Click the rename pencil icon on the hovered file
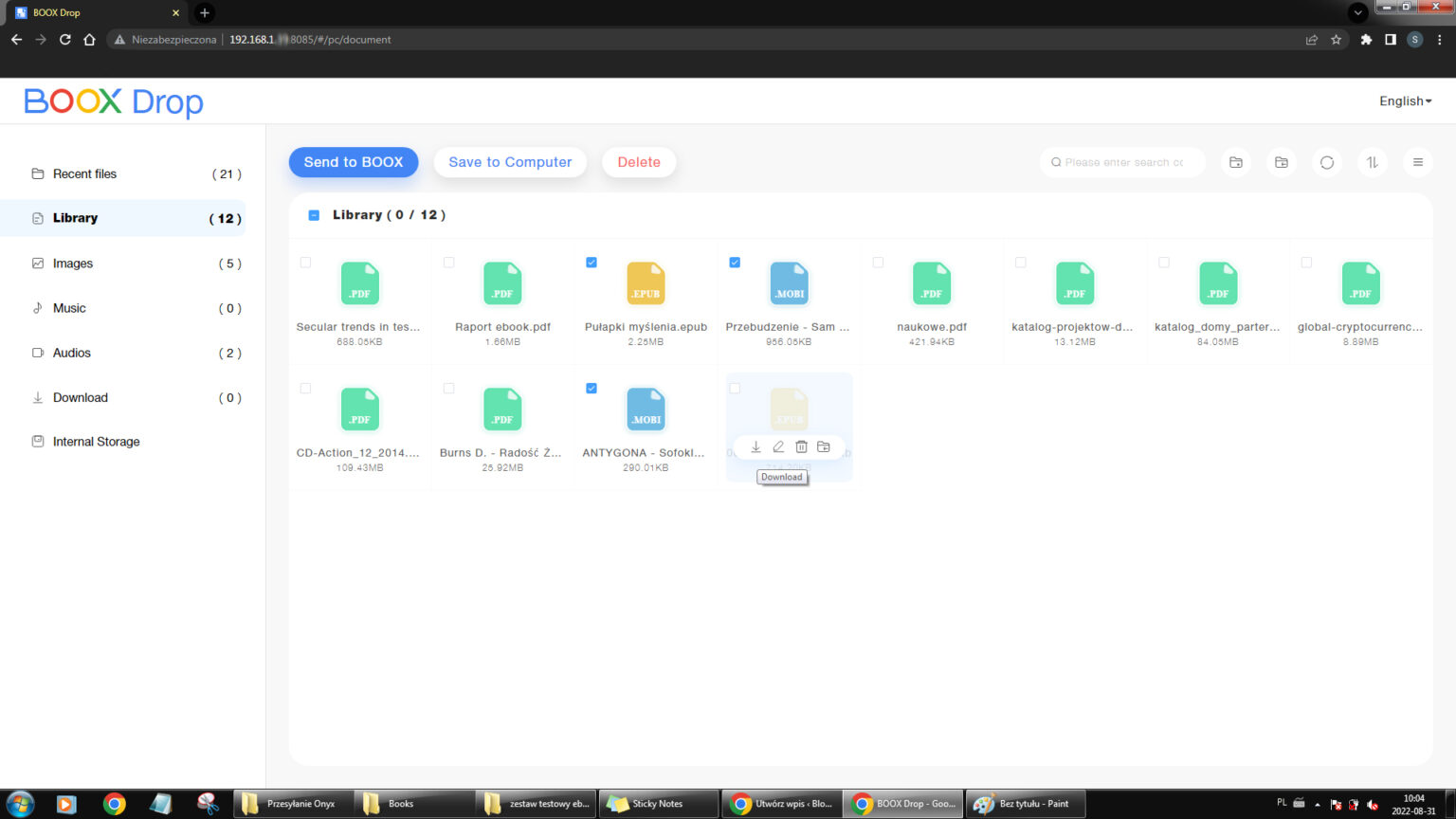Screen dimensions: 1456x819 tap(778, 446)
